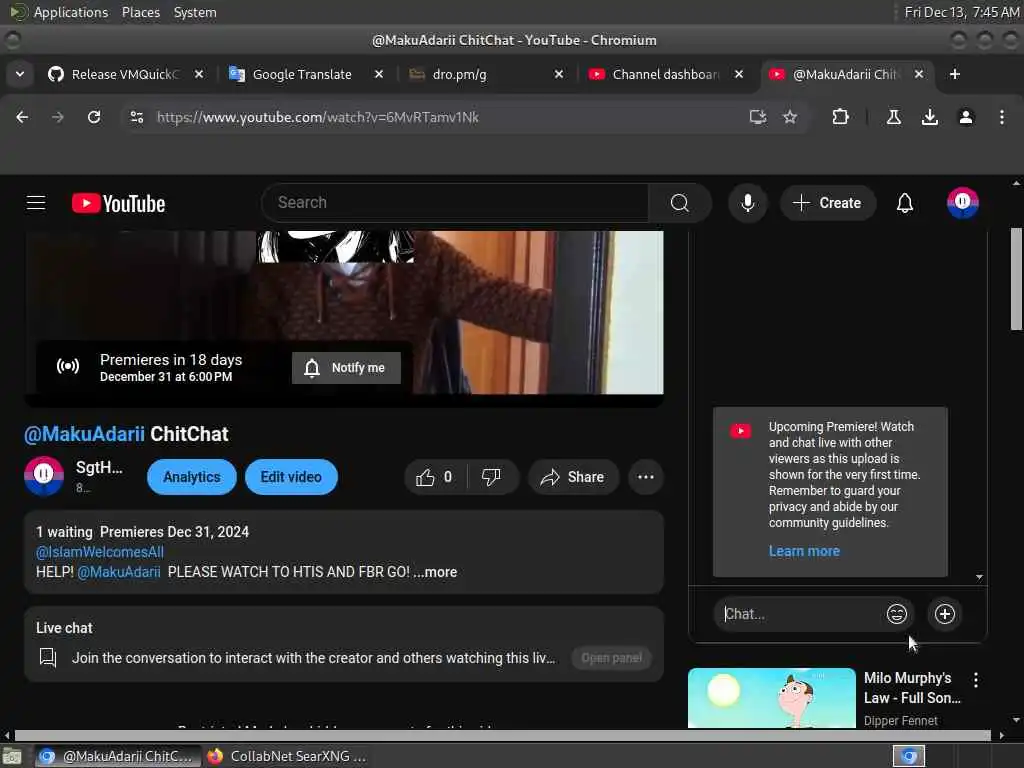Viewport: 1024px width, 768px height.
Task: Start voice search with microphone icon
Action: pyautogui.click(x=748, y=203)
